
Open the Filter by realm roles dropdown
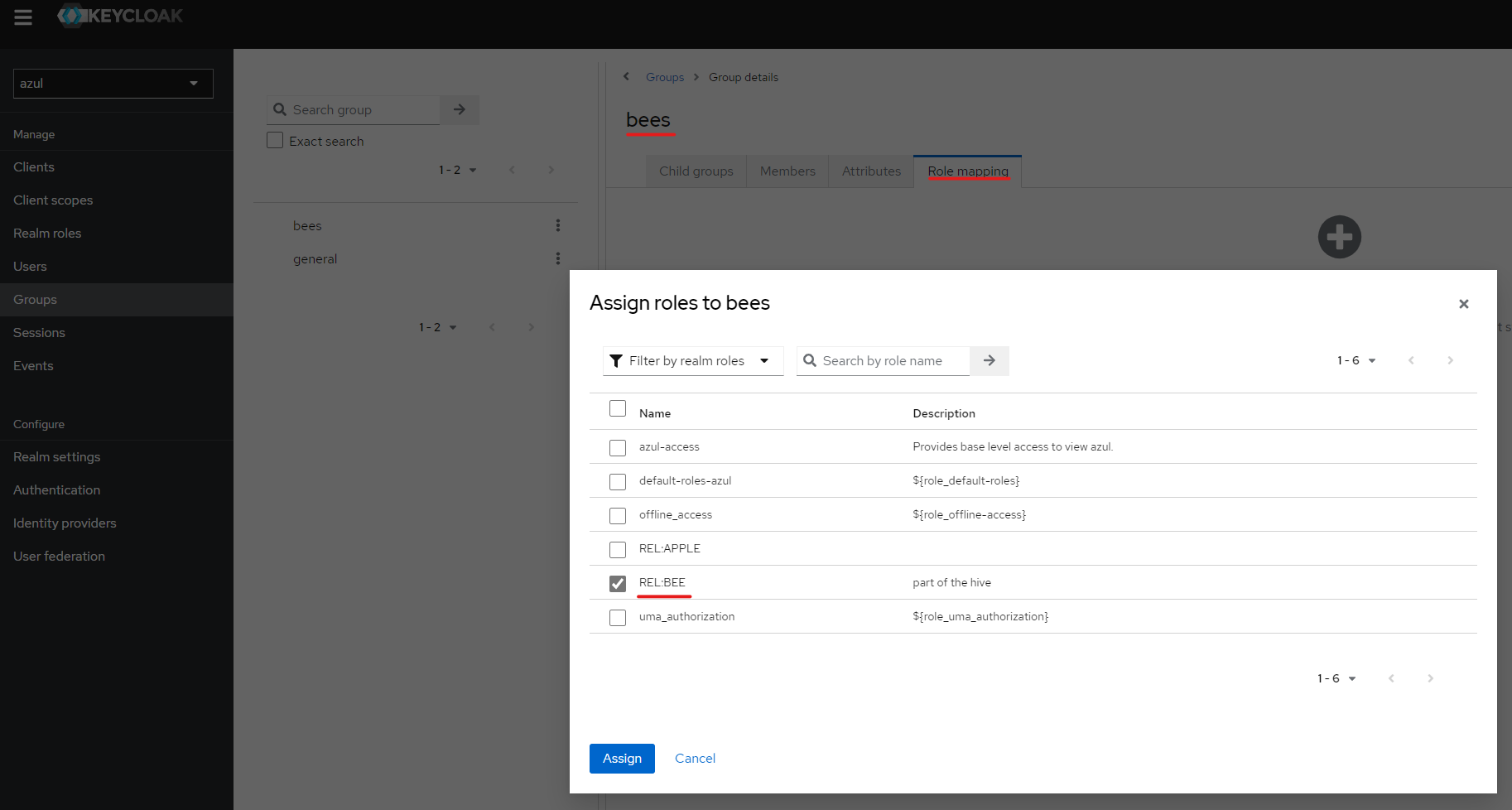pos(692,360)
